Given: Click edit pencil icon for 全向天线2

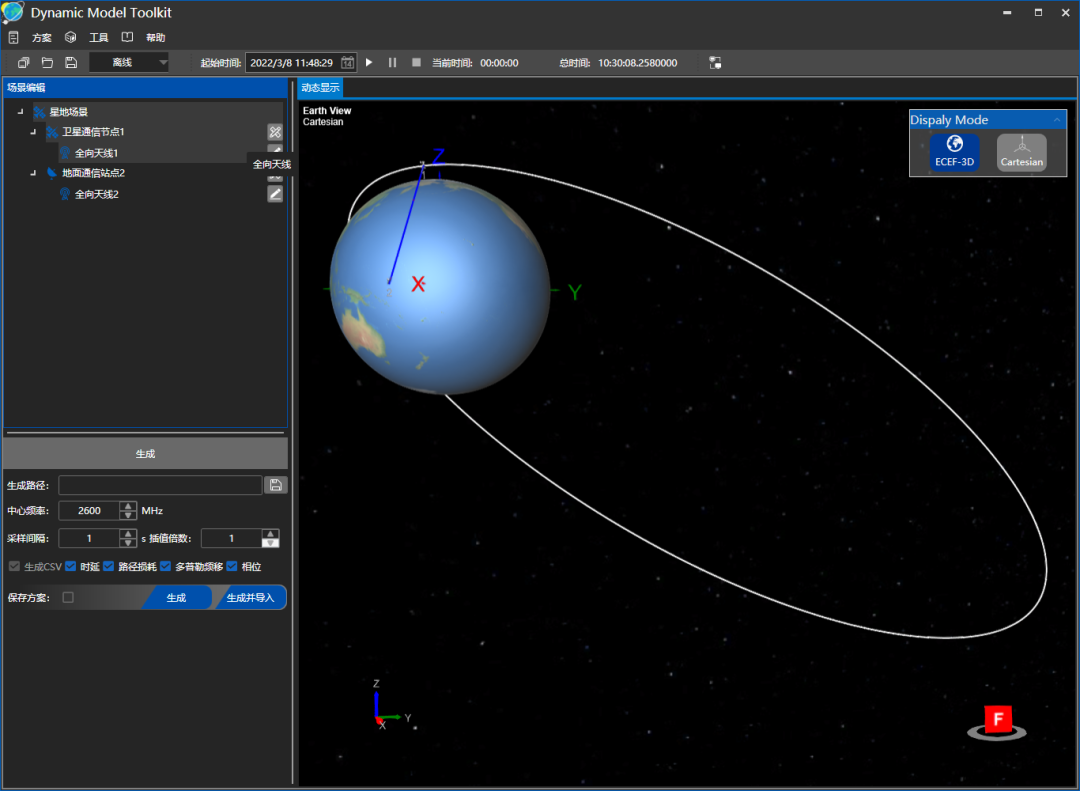Looking at the screenshot, I should 275,194.
